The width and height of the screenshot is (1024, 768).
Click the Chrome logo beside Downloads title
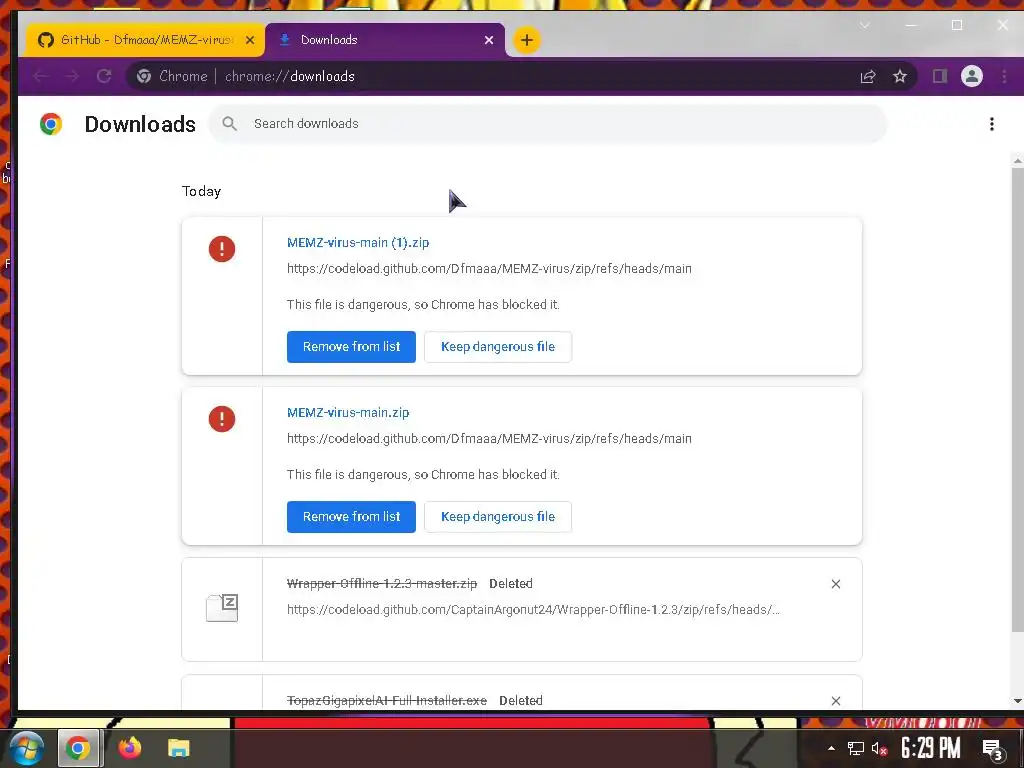click(x=51, y=123)
